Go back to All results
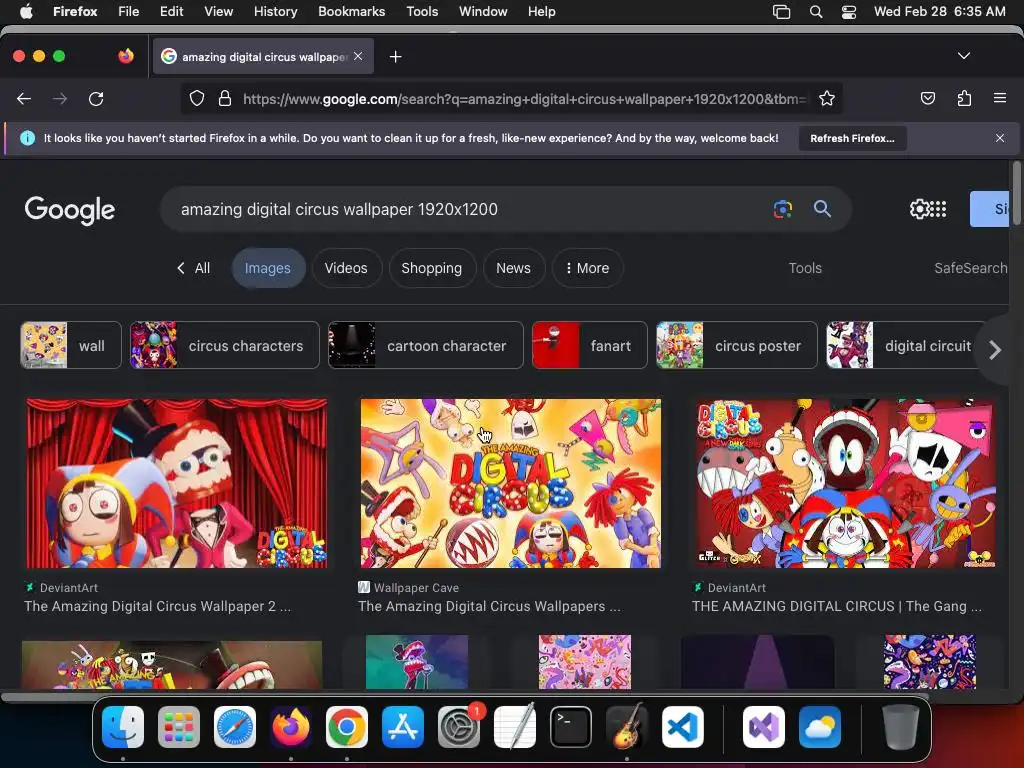1024x768 pixels. click(193, 268)
